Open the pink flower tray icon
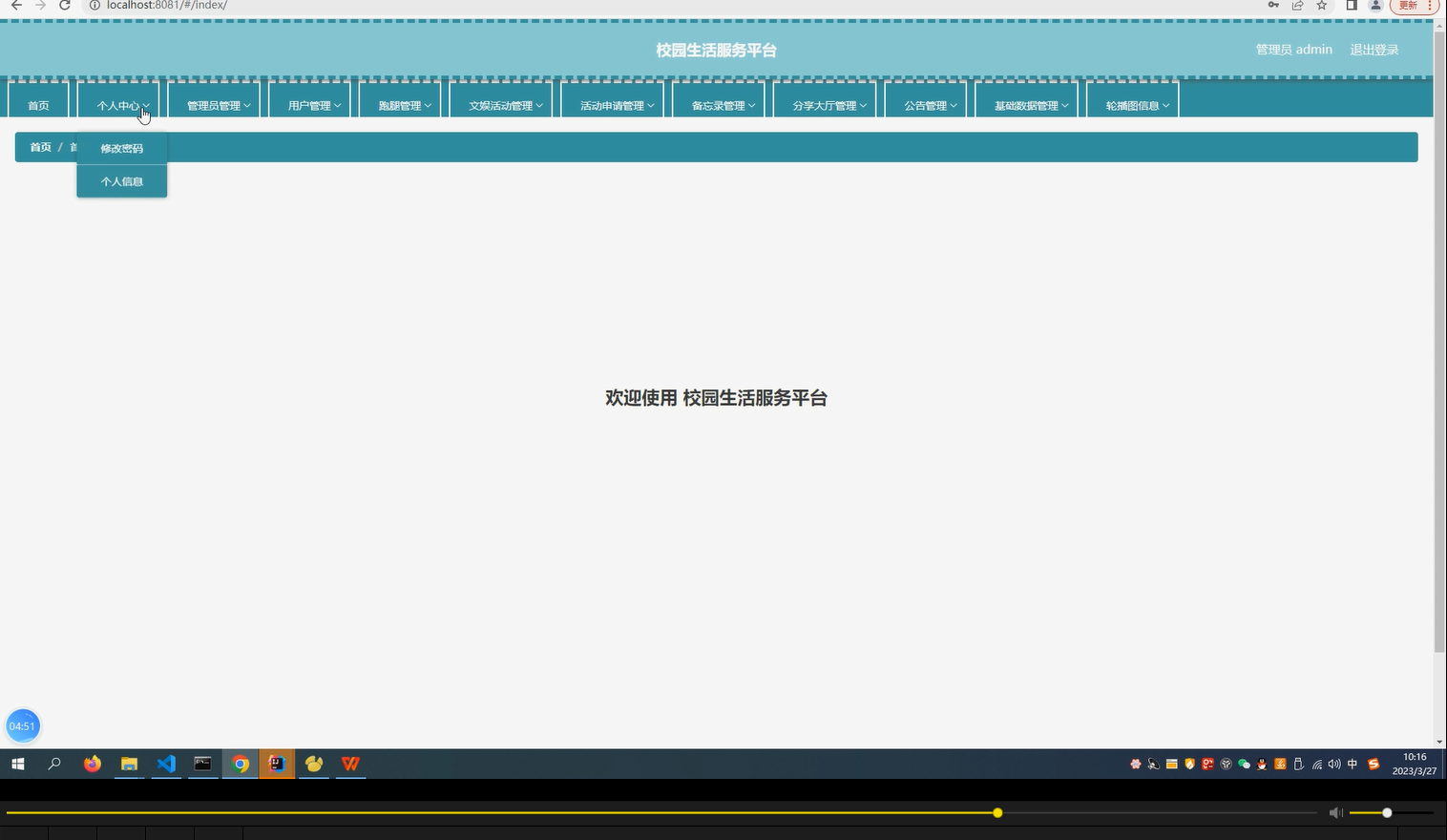 point(1135,764)
